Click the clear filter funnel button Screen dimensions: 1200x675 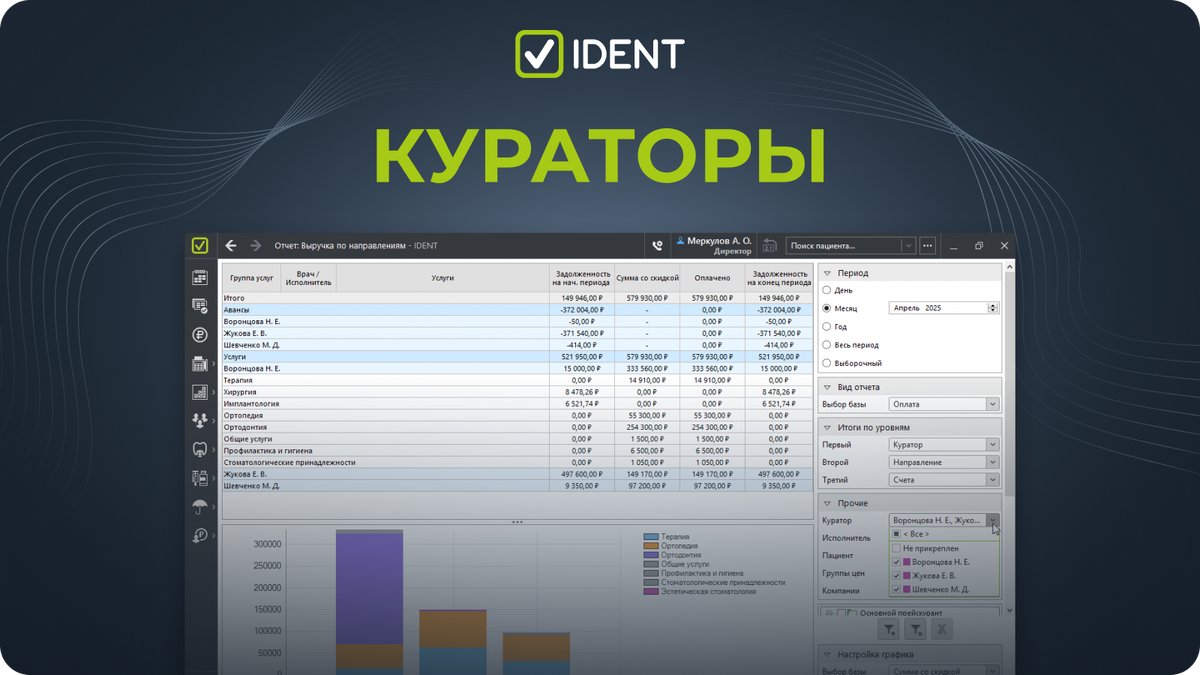915,629
